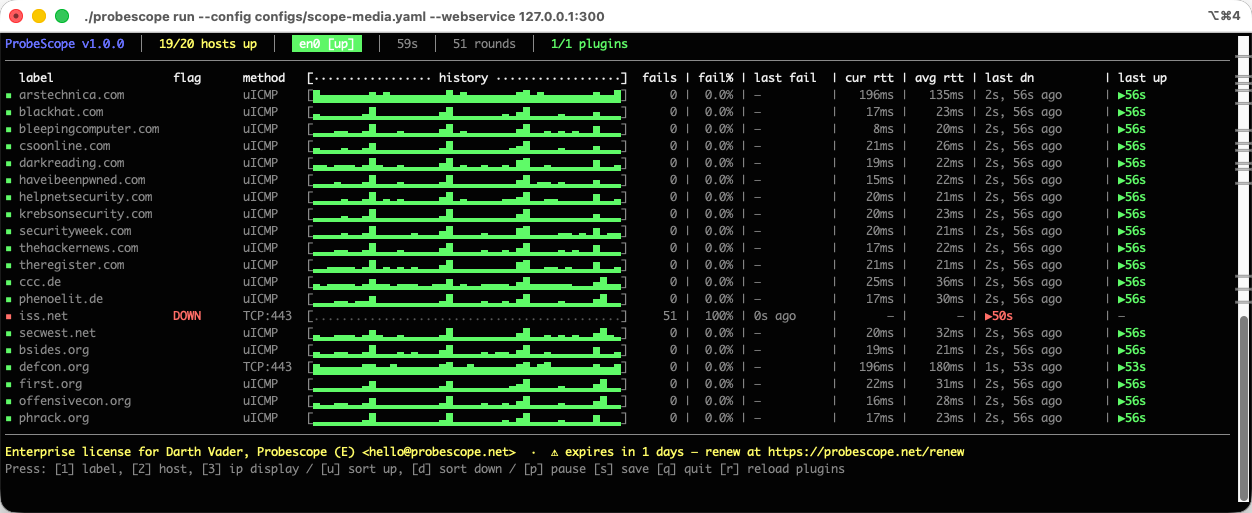This screenshot has width=1252, height=513.
Task: Click the cur rtt column header
Action: pyautogui.click(x=869, y=78)
